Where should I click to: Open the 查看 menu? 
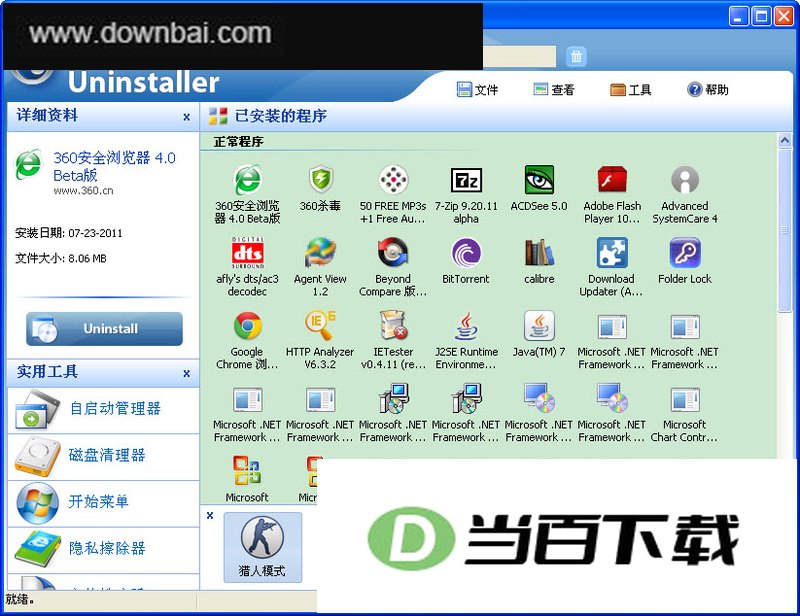[x=554, y=90]
